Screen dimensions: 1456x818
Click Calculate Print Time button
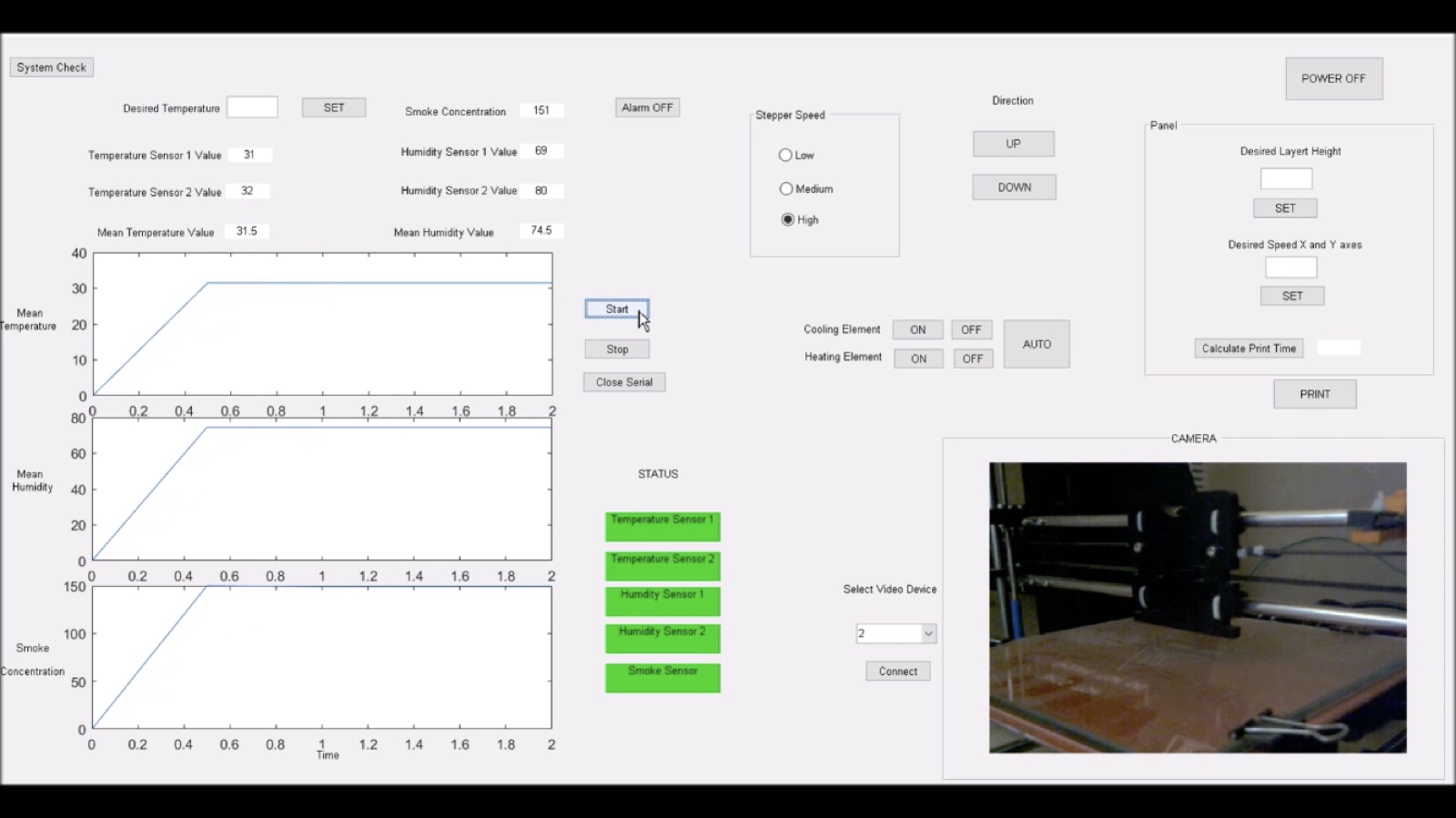[1249, 348]
